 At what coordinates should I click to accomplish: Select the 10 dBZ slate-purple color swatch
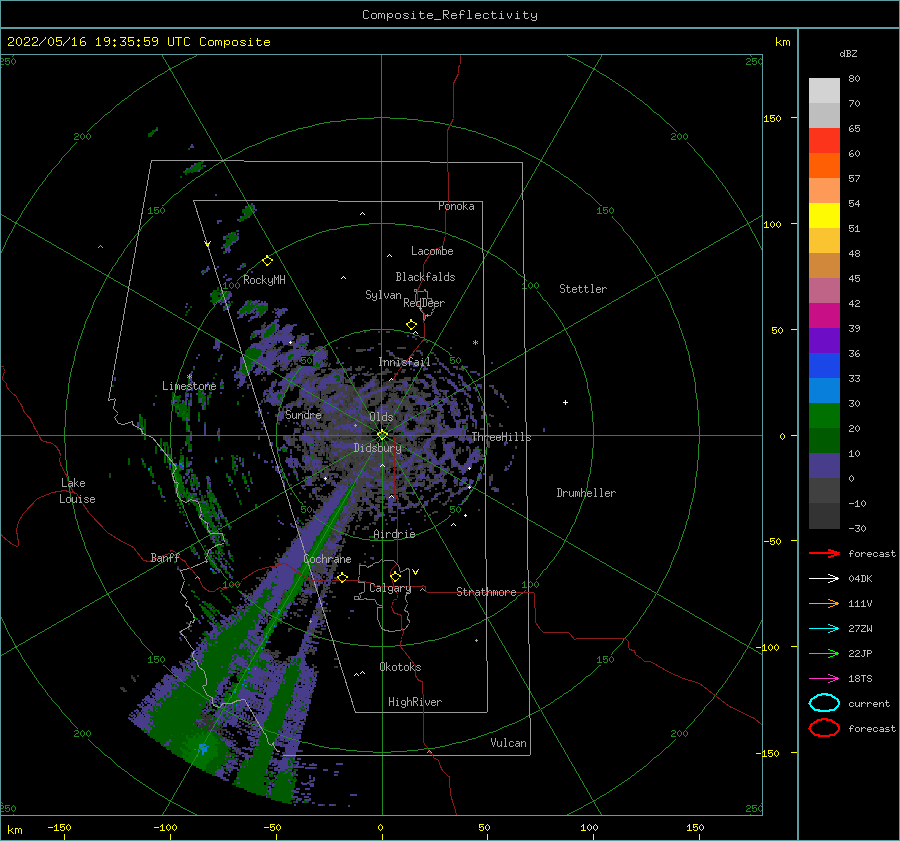(x=824, y=466)
